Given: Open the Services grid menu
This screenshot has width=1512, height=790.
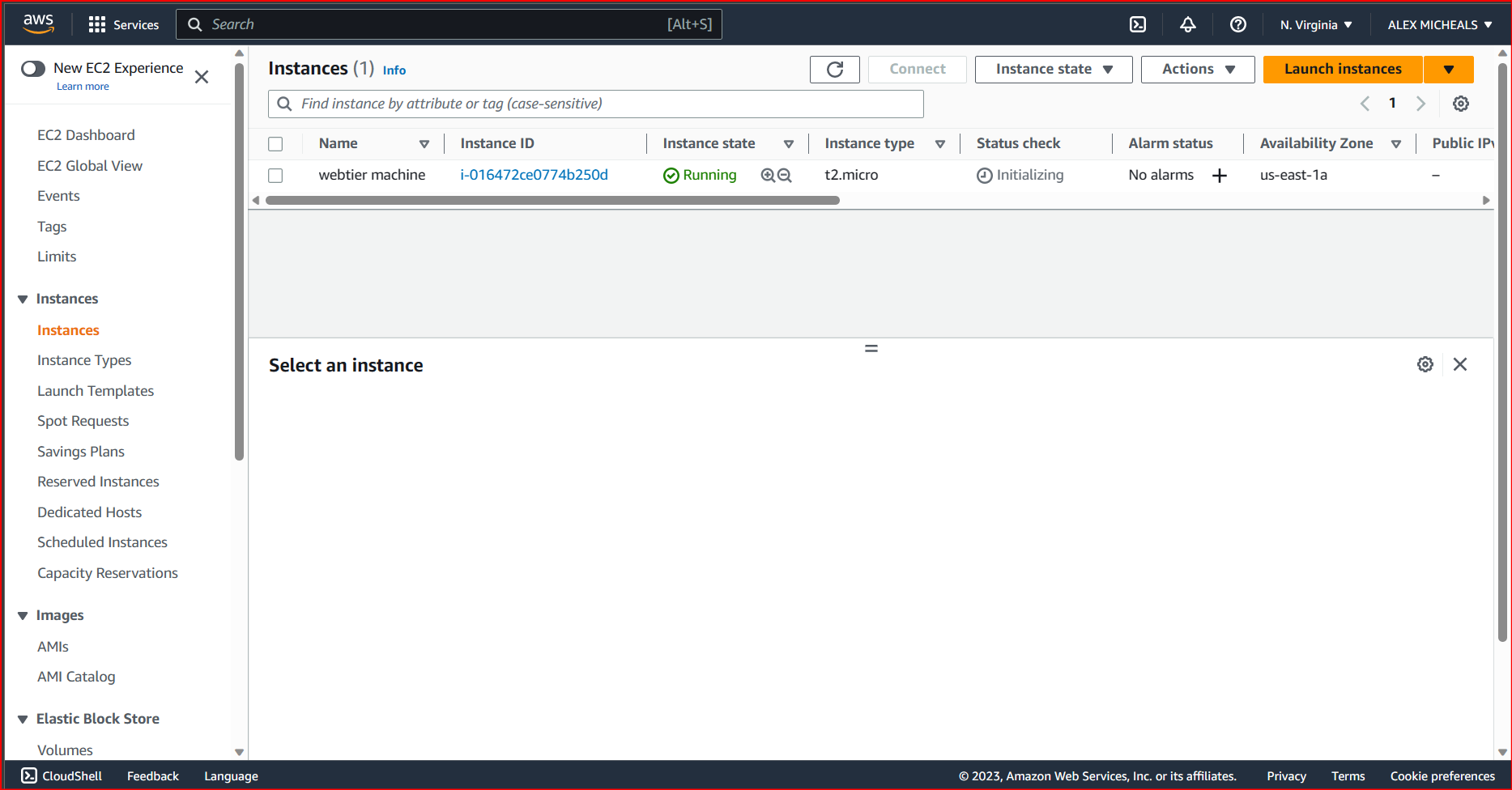Looking at the screenshot, I should point(123,24).
